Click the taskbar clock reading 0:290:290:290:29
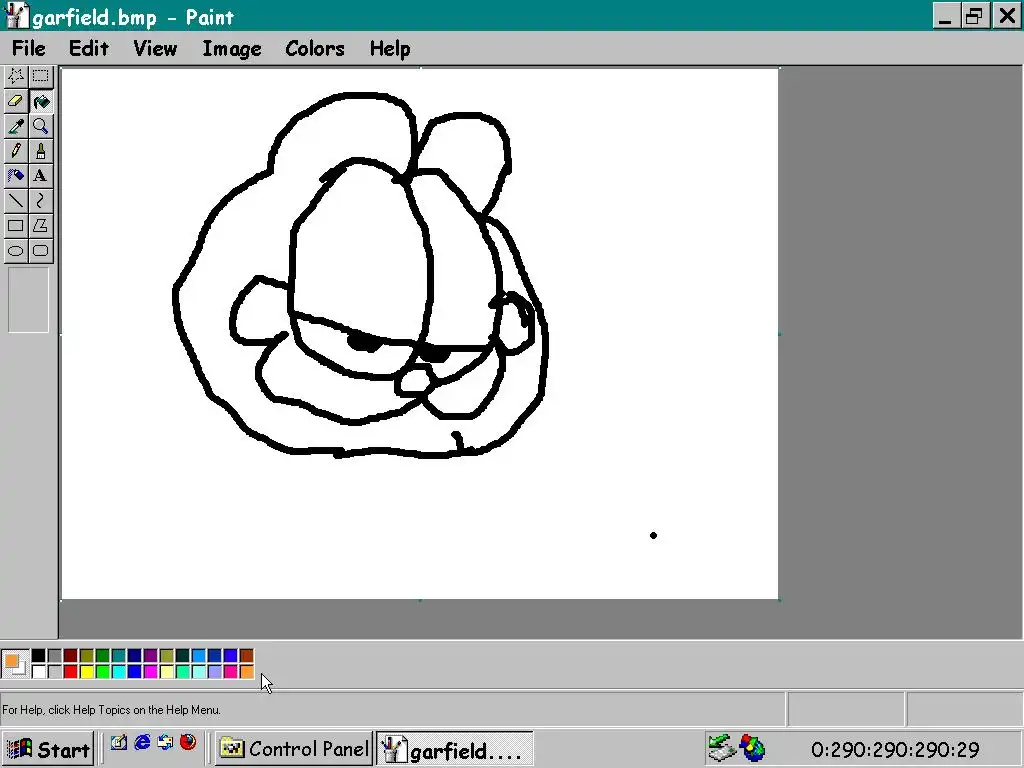This screenshot has height=768, width=1024. (895, 750)
